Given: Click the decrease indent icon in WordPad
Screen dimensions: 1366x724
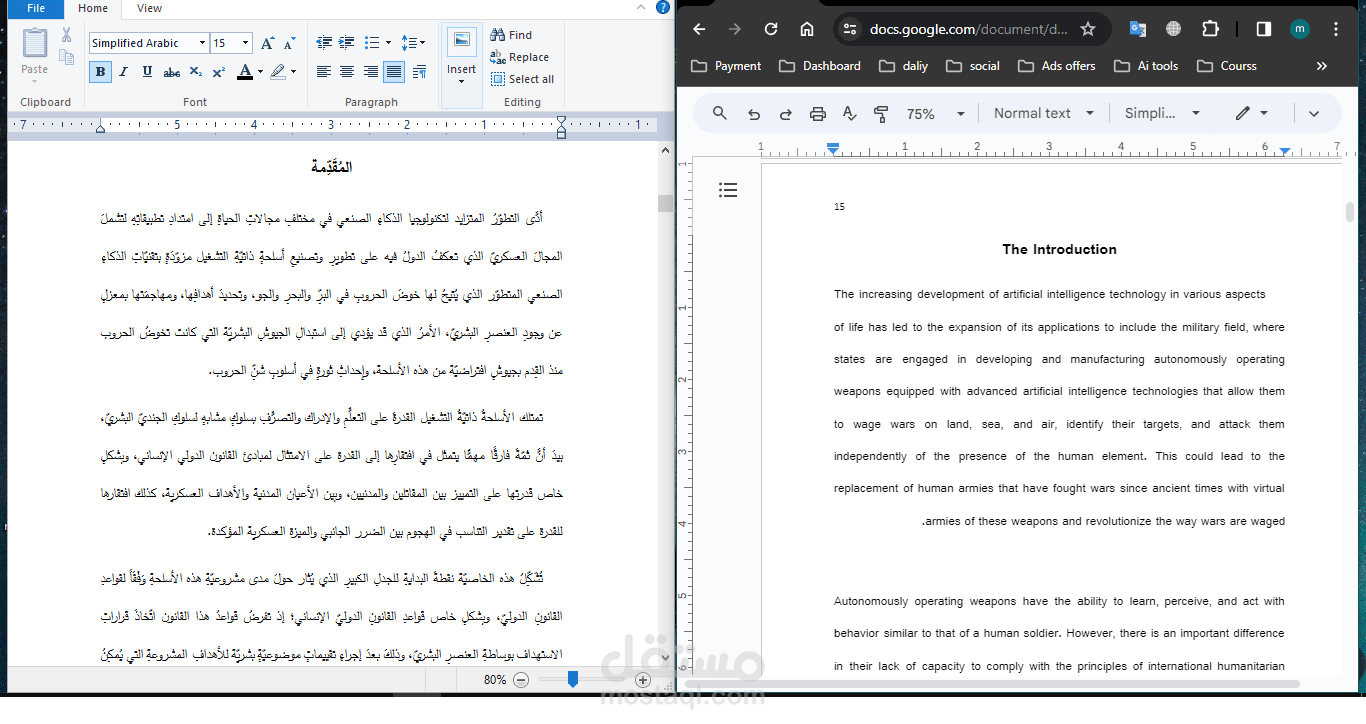Looking at the screenshot, I should tap(324, 43).
